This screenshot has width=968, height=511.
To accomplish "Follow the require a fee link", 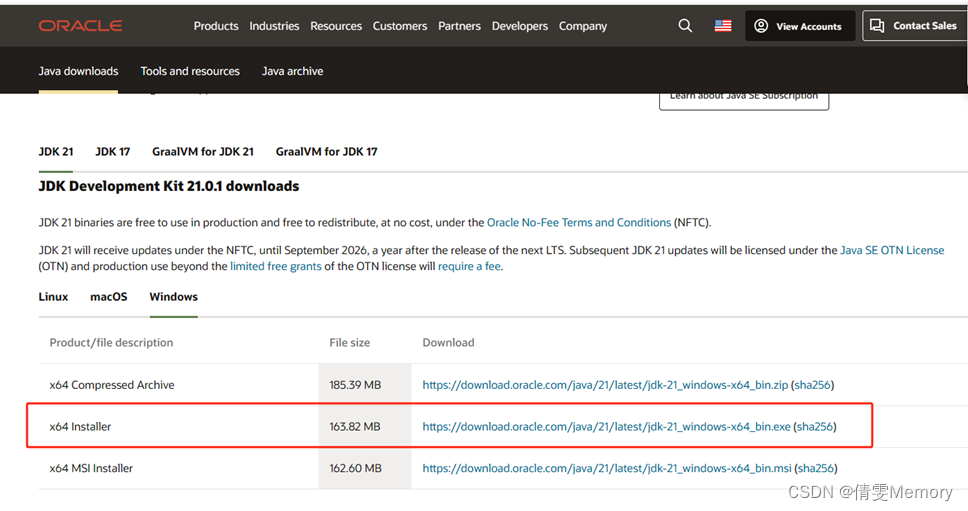I will click(x=469, y=267).
